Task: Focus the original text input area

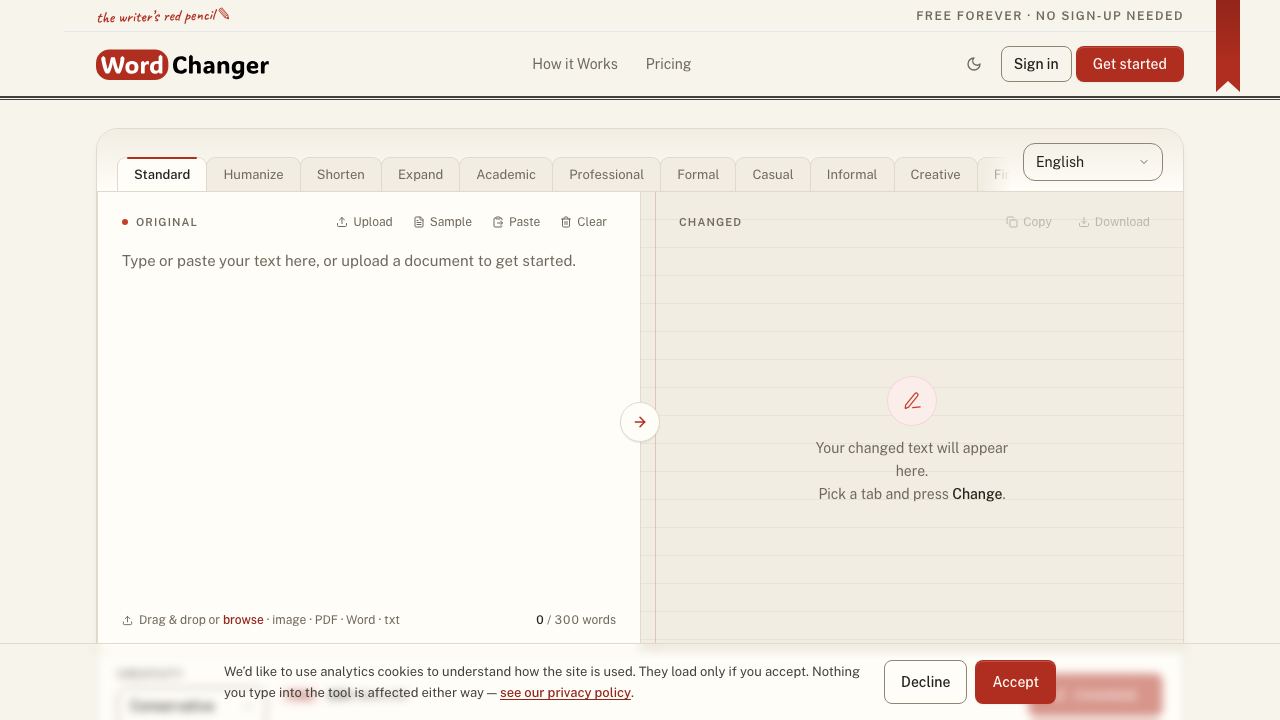Action: (369, 420)
